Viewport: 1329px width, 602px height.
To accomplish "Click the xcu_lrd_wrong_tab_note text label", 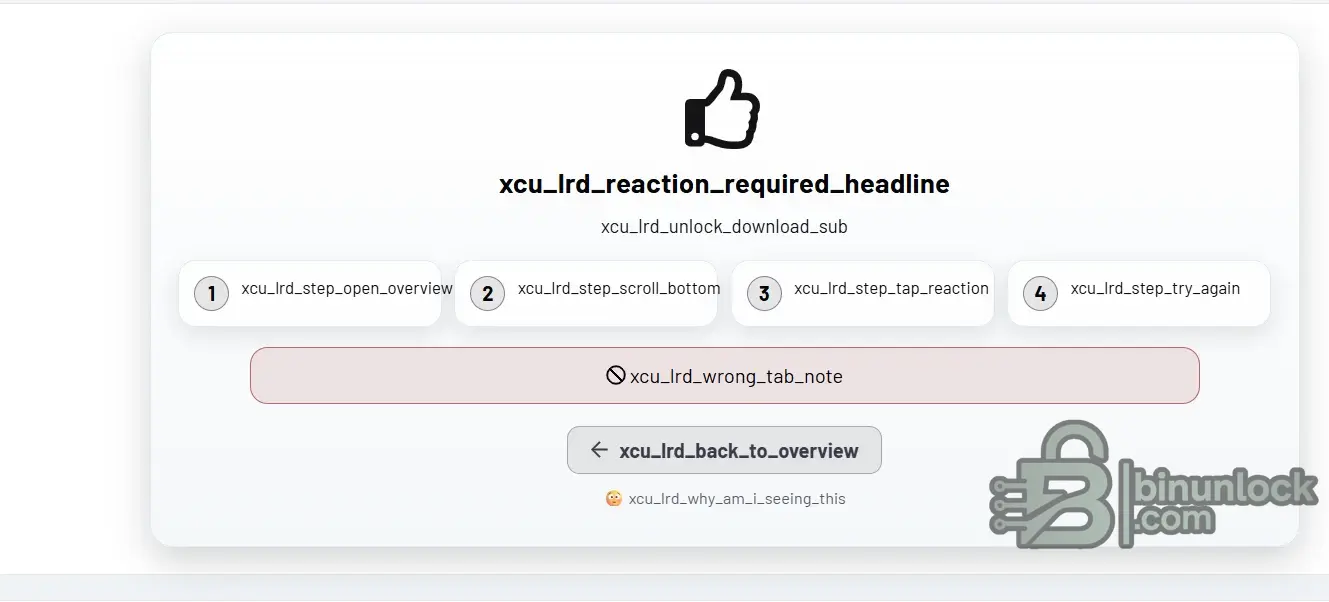I will tap(736, 377).
